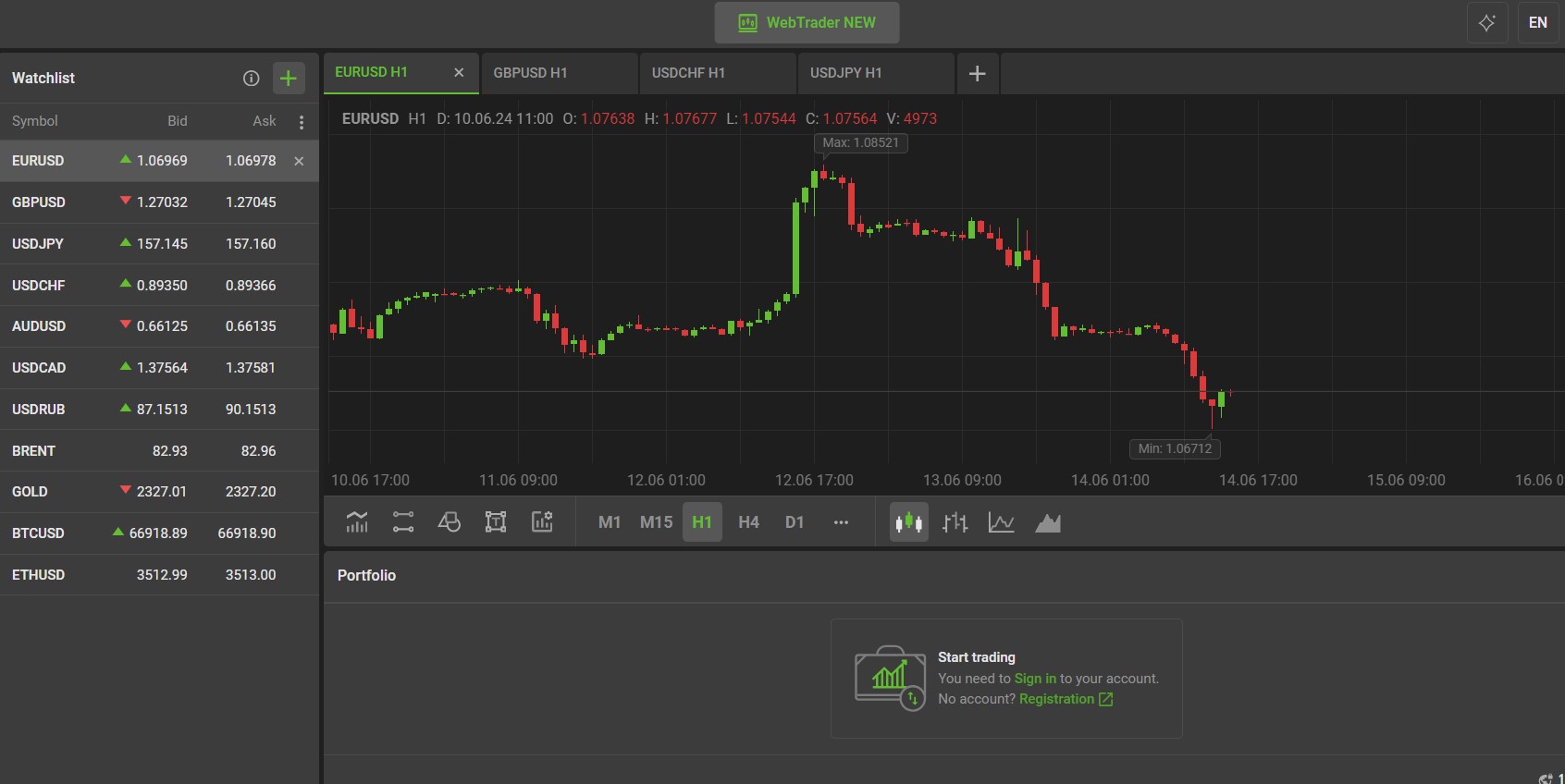1565x784 pixels.
Task: Select GBPUSD in the Watchlist
Action: pyautogui.click(x=159, y=202)
